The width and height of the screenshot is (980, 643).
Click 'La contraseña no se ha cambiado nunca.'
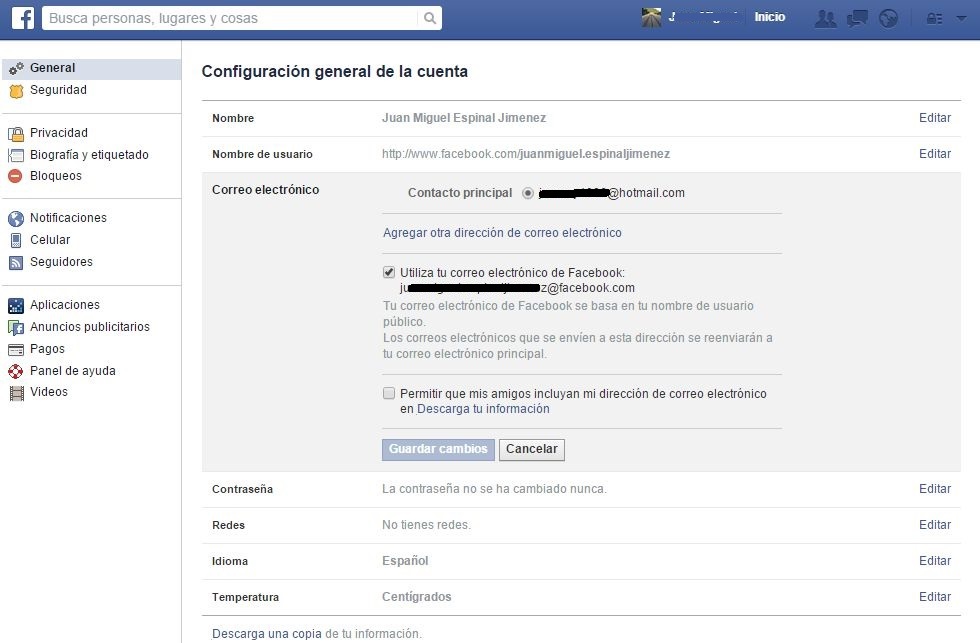click(x=494, y=489)
